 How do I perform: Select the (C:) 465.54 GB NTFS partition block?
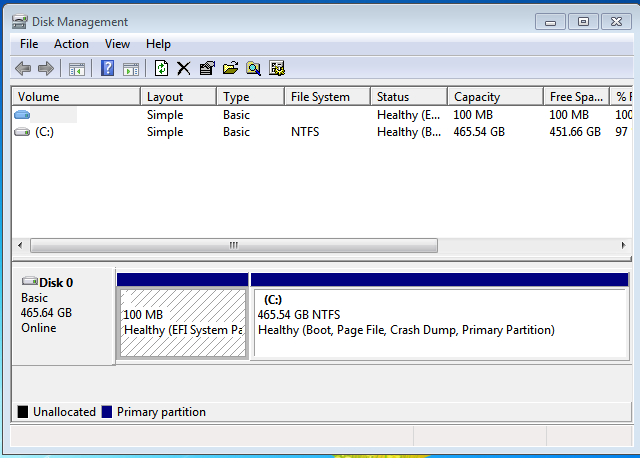click(x=440, y=322)
